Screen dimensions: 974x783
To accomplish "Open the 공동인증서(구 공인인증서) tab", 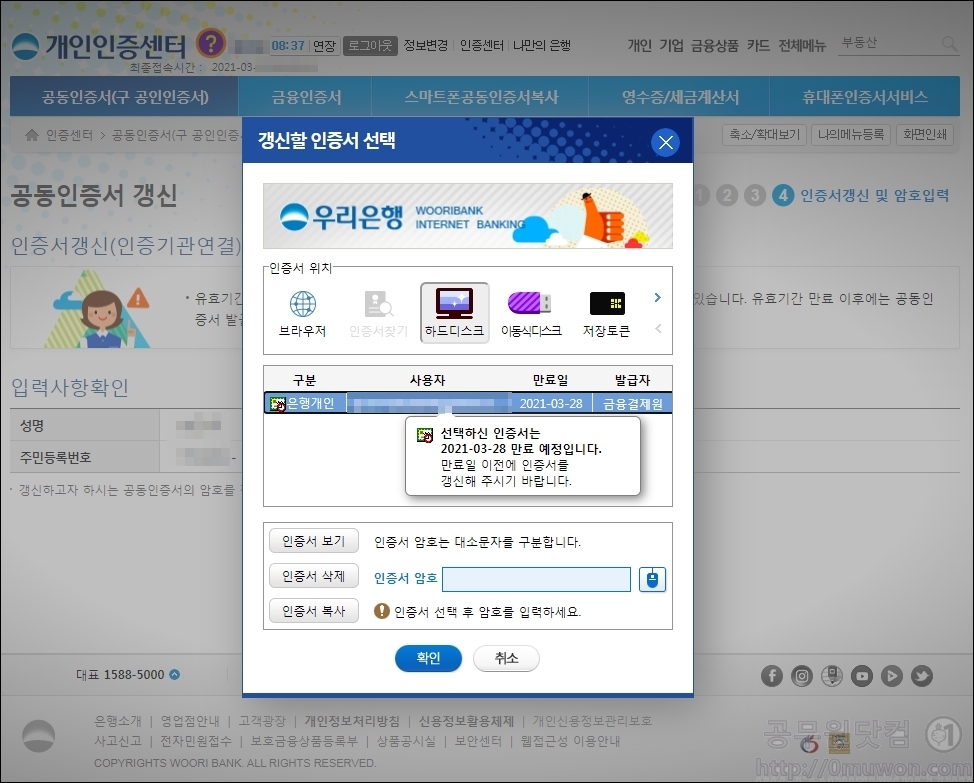I will click(x=125, y=97).
